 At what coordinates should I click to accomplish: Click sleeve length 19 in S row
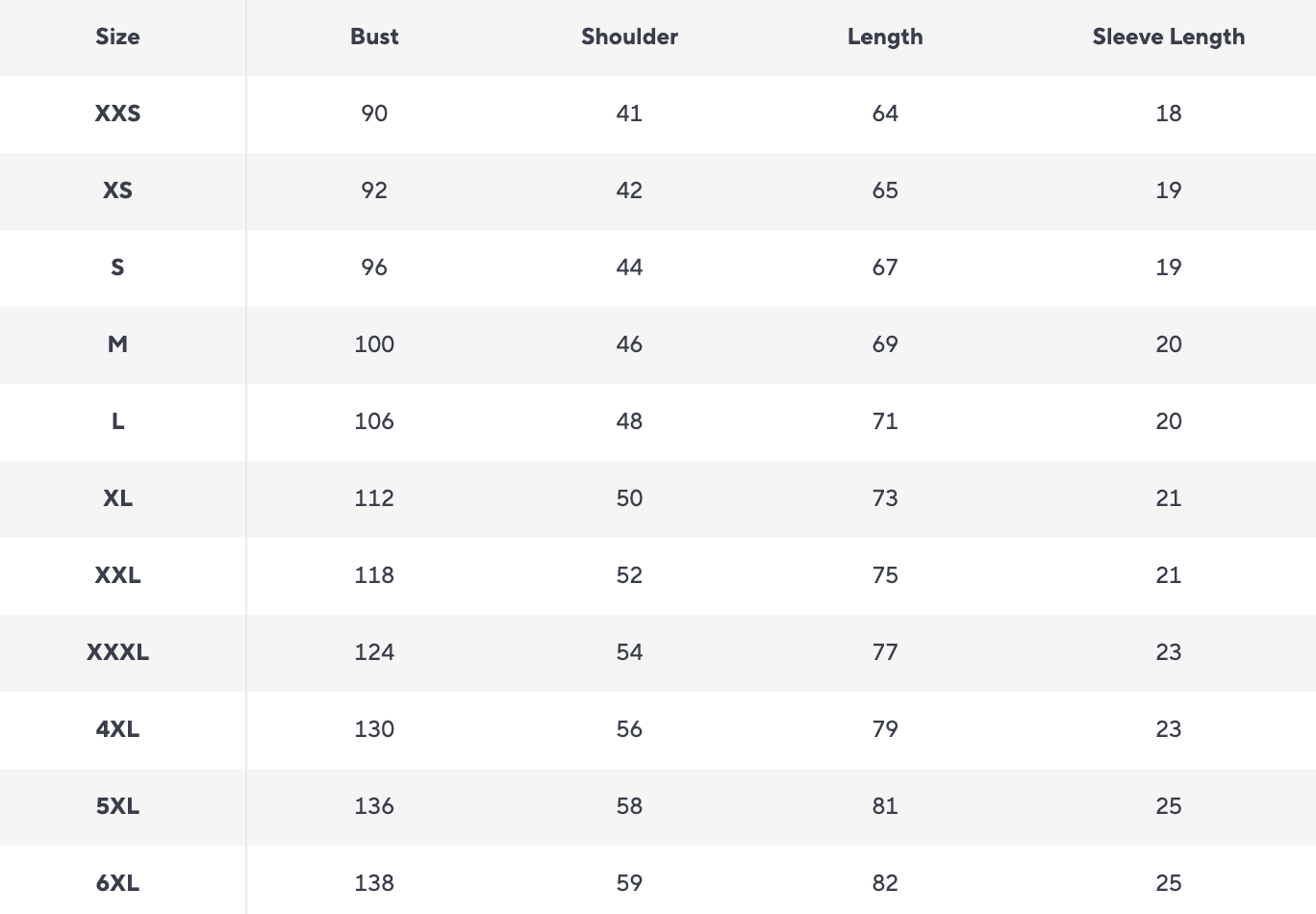pyautogui.click(x=1168, y=267)
